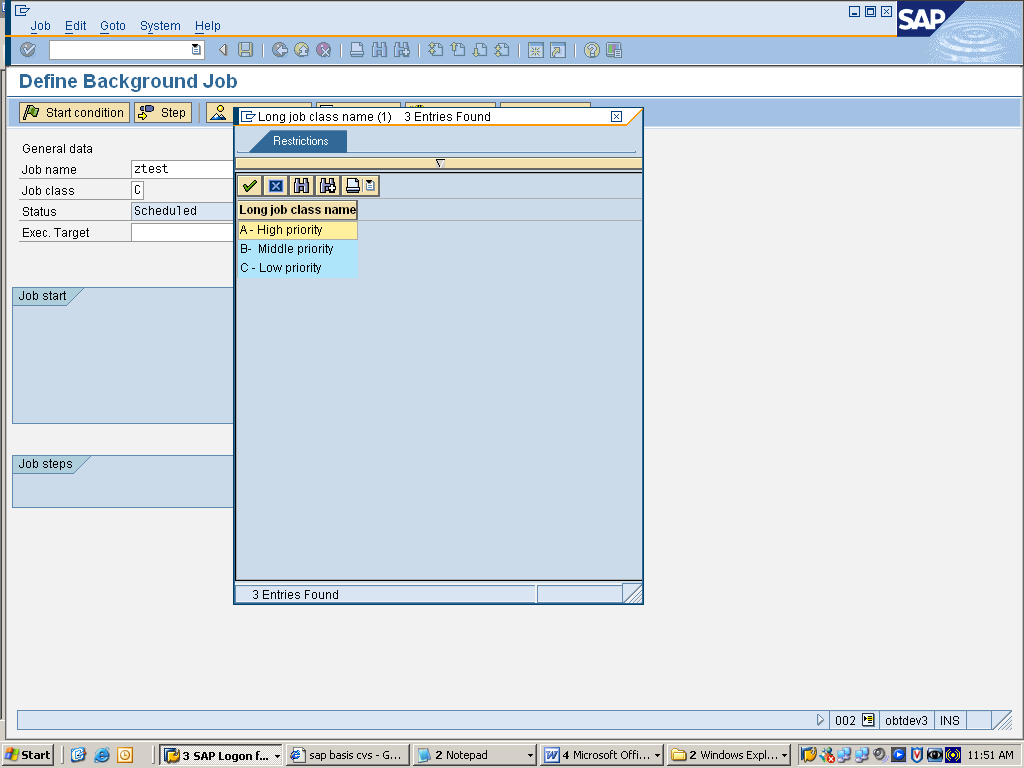Click the Start condition button
1024x768 pixels.
[x=73, y=112]
